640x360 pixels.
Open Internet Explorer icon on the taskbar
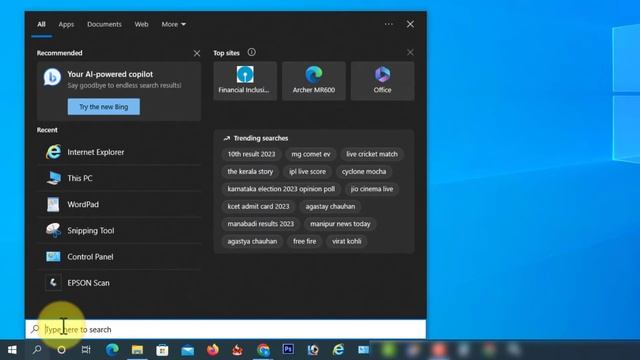338,350
